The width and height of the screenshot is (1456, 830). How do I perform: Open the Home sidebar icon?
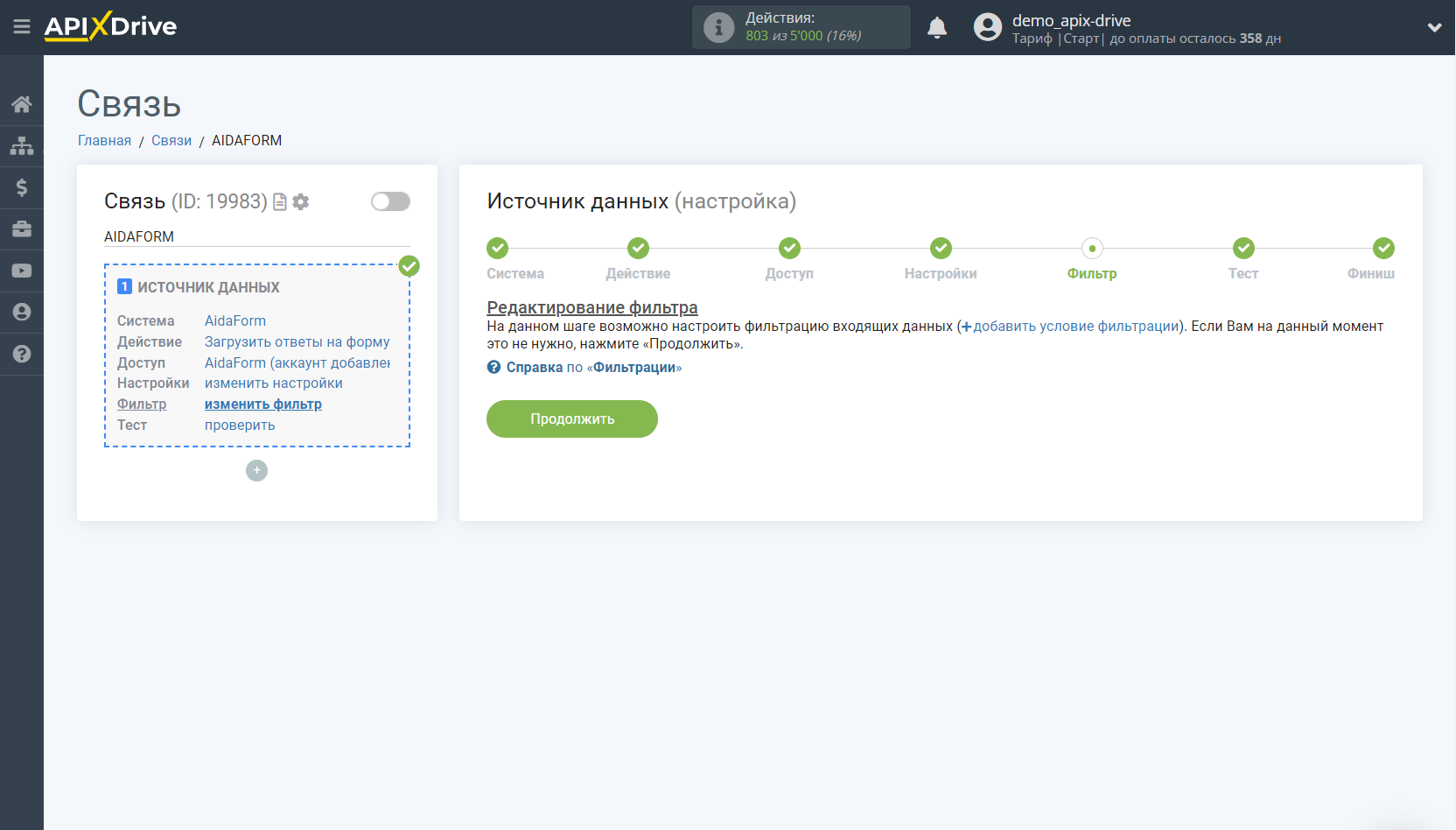[x=22, y=104]
